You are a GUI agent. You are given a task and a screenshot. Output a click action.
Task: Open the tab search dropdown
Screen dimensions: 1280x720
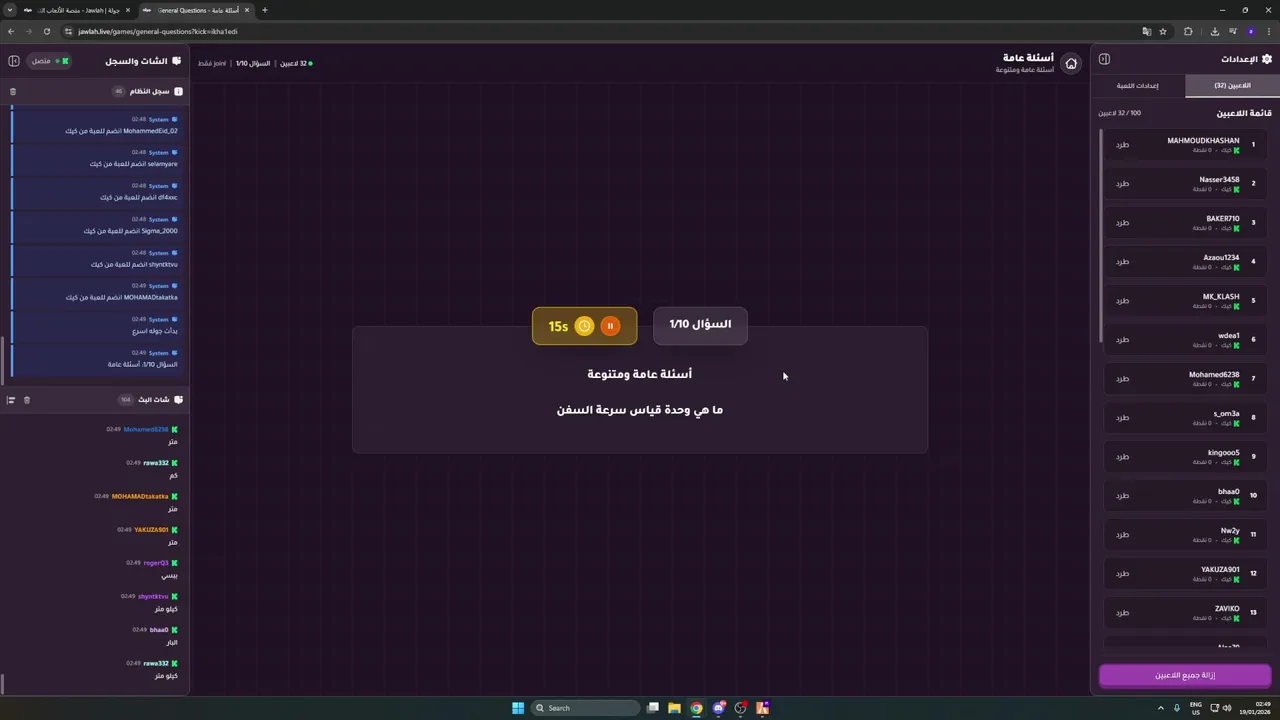point(10,10)
